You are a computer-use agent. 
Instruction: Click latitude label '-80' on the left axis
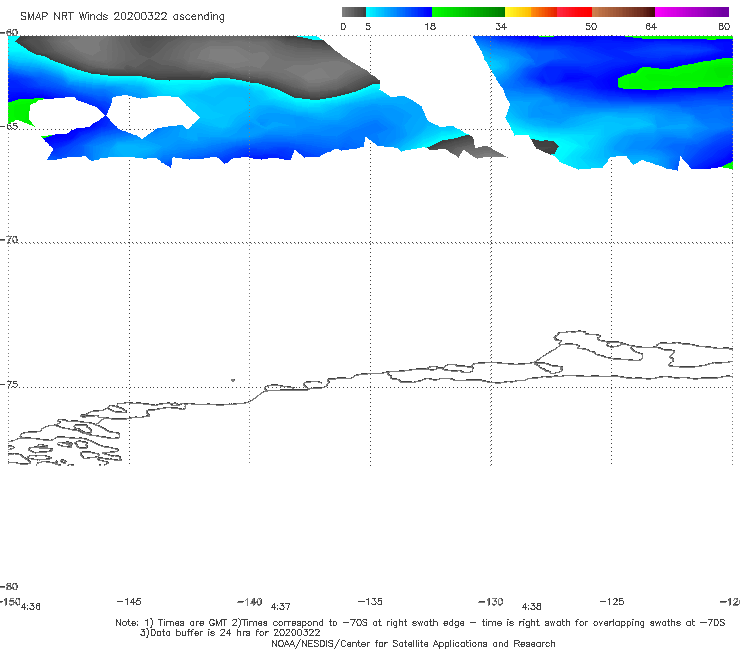[x=9, y=586]
